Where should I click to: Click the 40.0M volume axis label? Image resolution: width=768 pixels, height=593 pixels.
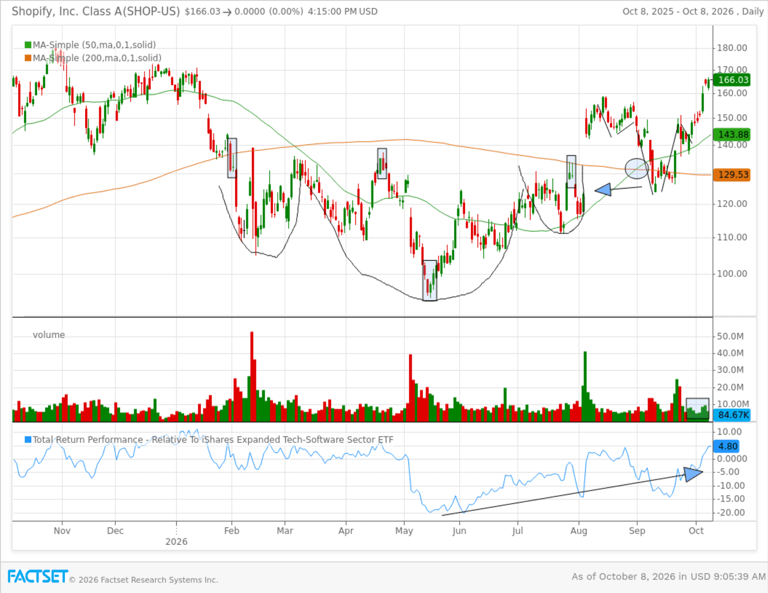click(x=732, y=354)
